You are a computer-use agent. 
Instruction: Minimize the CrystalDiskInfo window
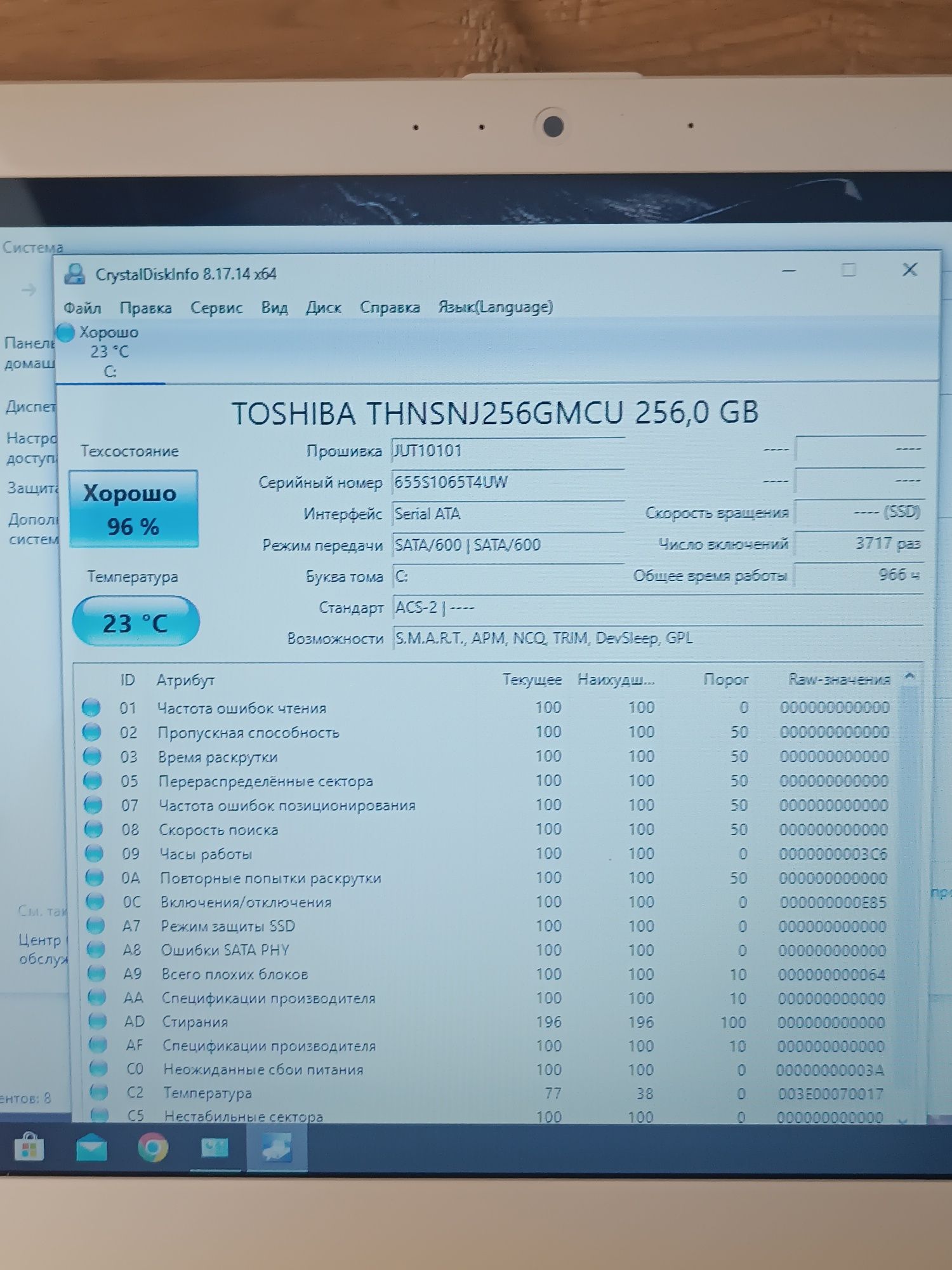pos(789,271)
